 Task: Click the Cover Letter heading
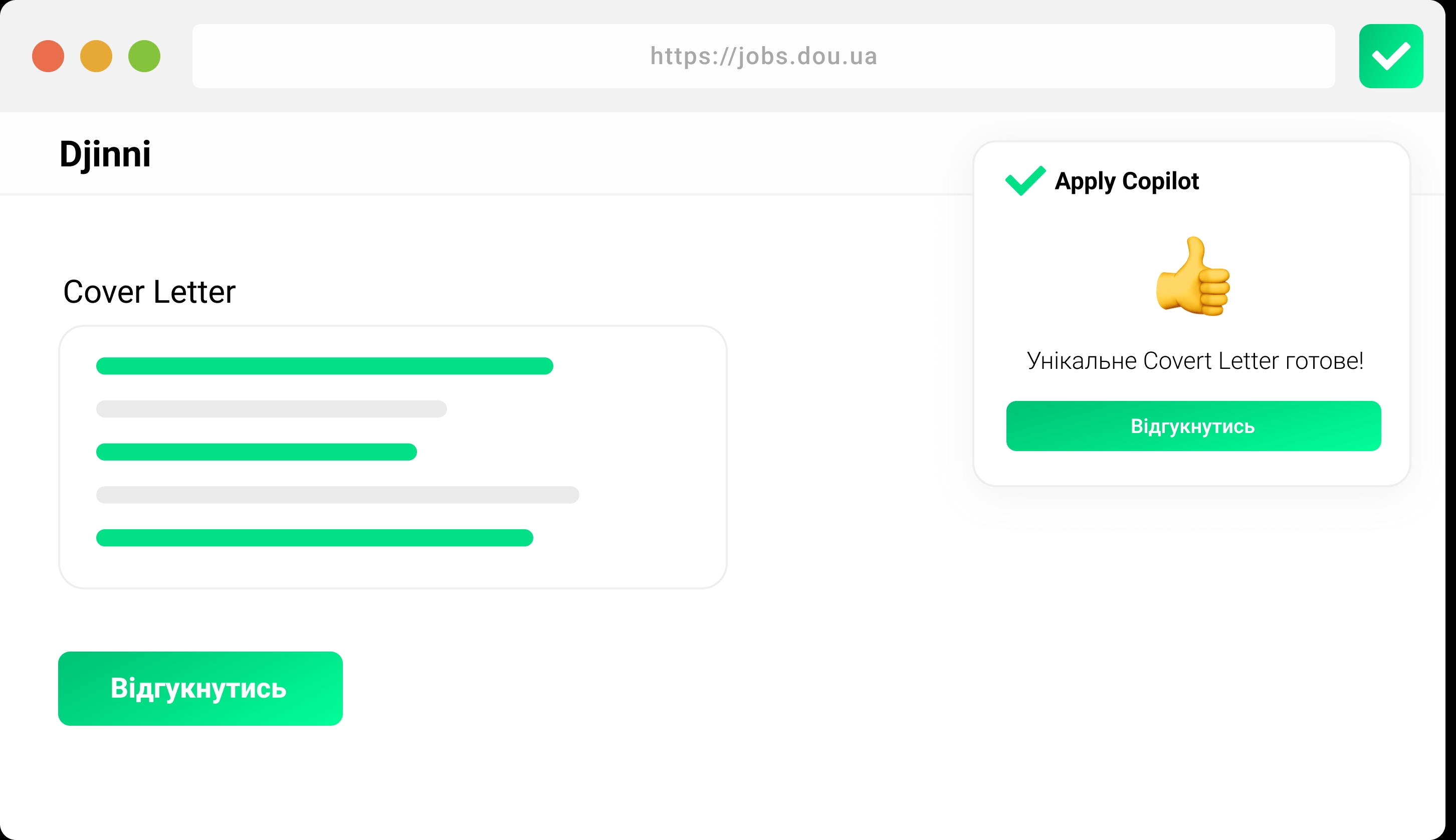(x=149, y=292)
